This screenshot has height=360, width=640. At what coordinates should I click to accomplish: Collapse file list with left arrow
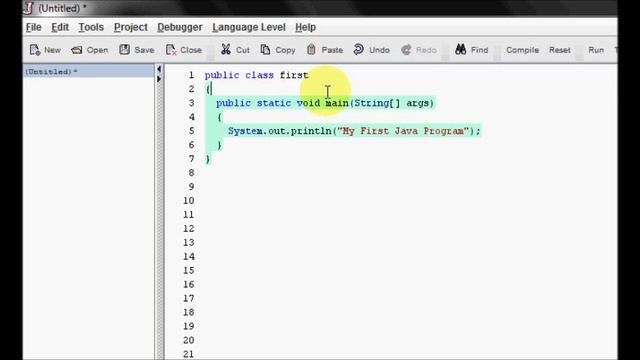(159, 69)
